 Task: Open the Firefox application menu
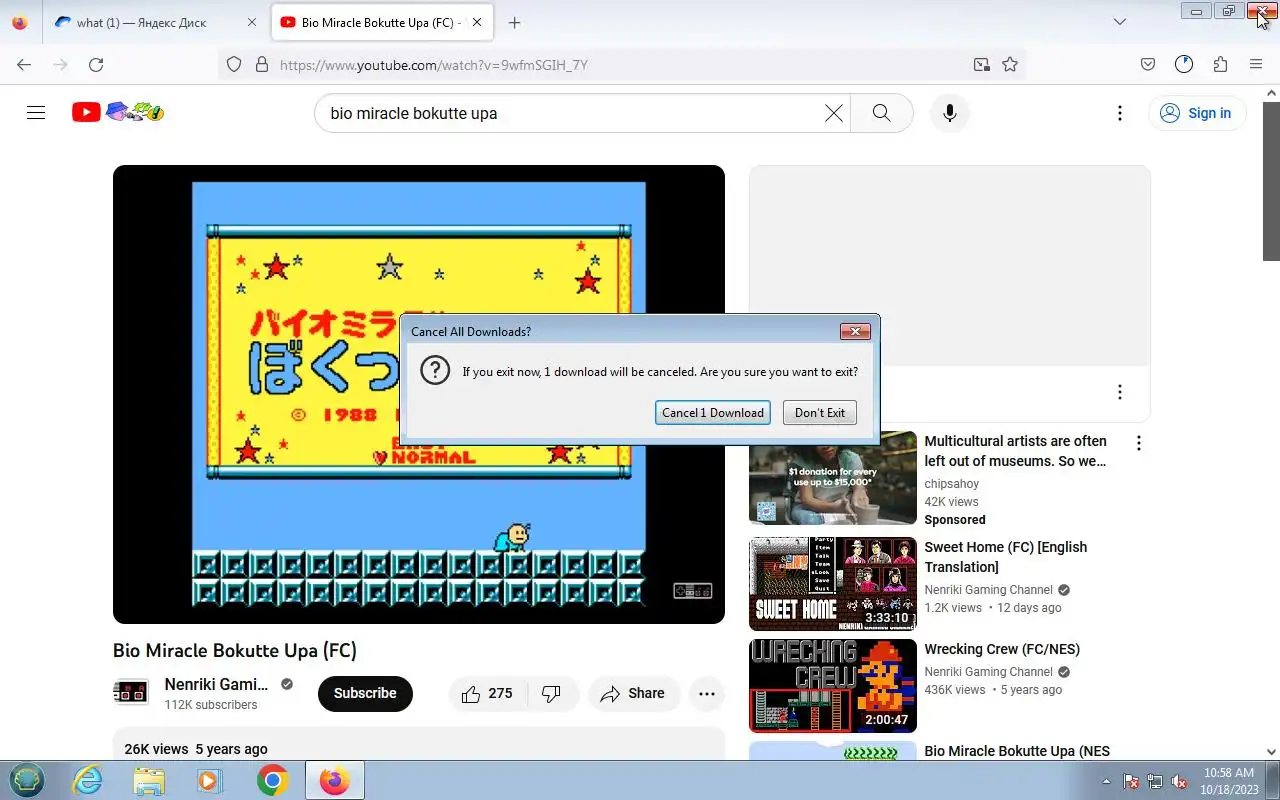pyautogui.click(x=1256, y=64)
